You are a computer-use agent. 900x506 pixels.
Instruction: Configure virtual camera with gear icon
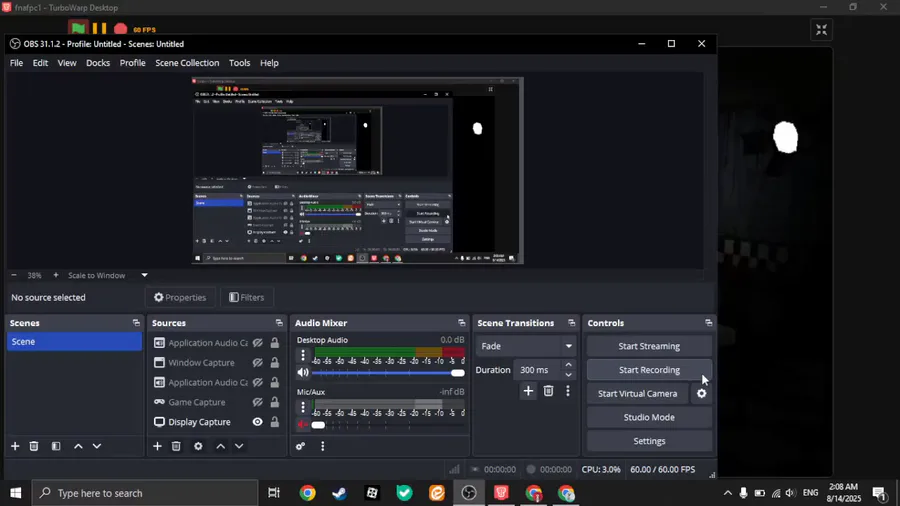(701, 394)
